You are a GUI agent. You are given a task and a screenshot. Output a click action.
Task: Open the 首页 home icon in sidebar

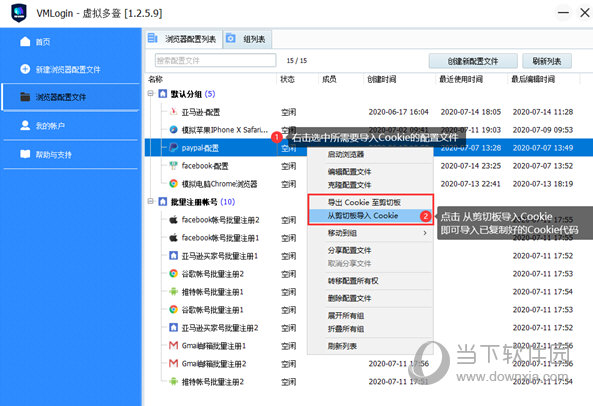(25, 41)
